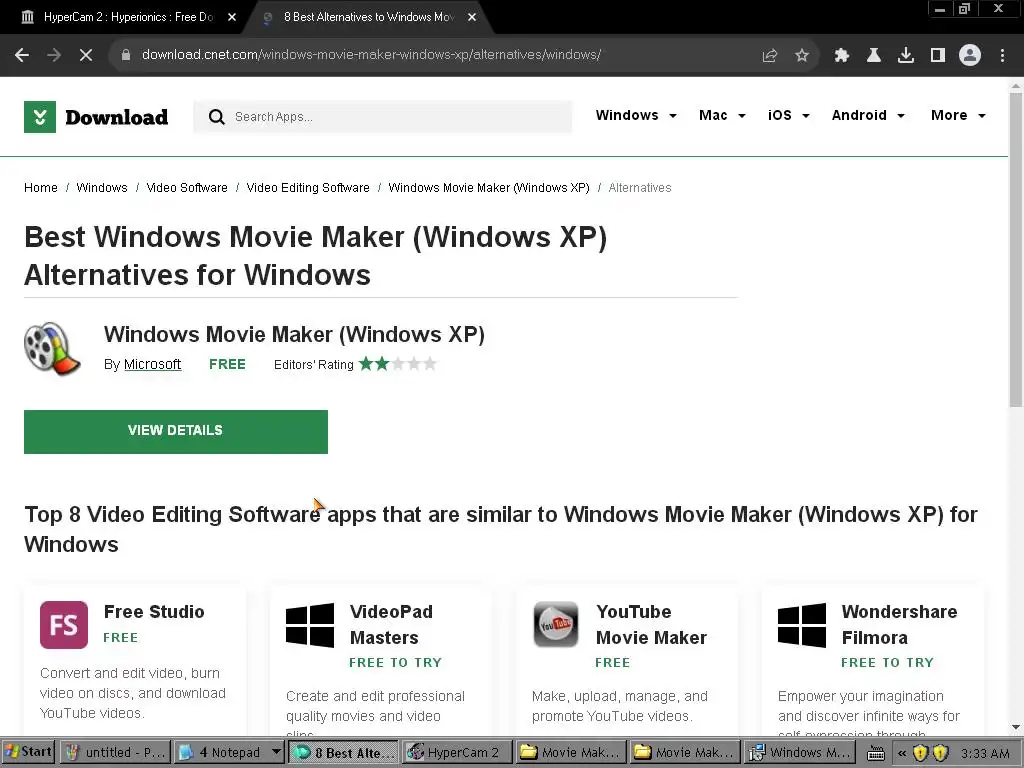Click in the Search Apps field

click(383, 117)
